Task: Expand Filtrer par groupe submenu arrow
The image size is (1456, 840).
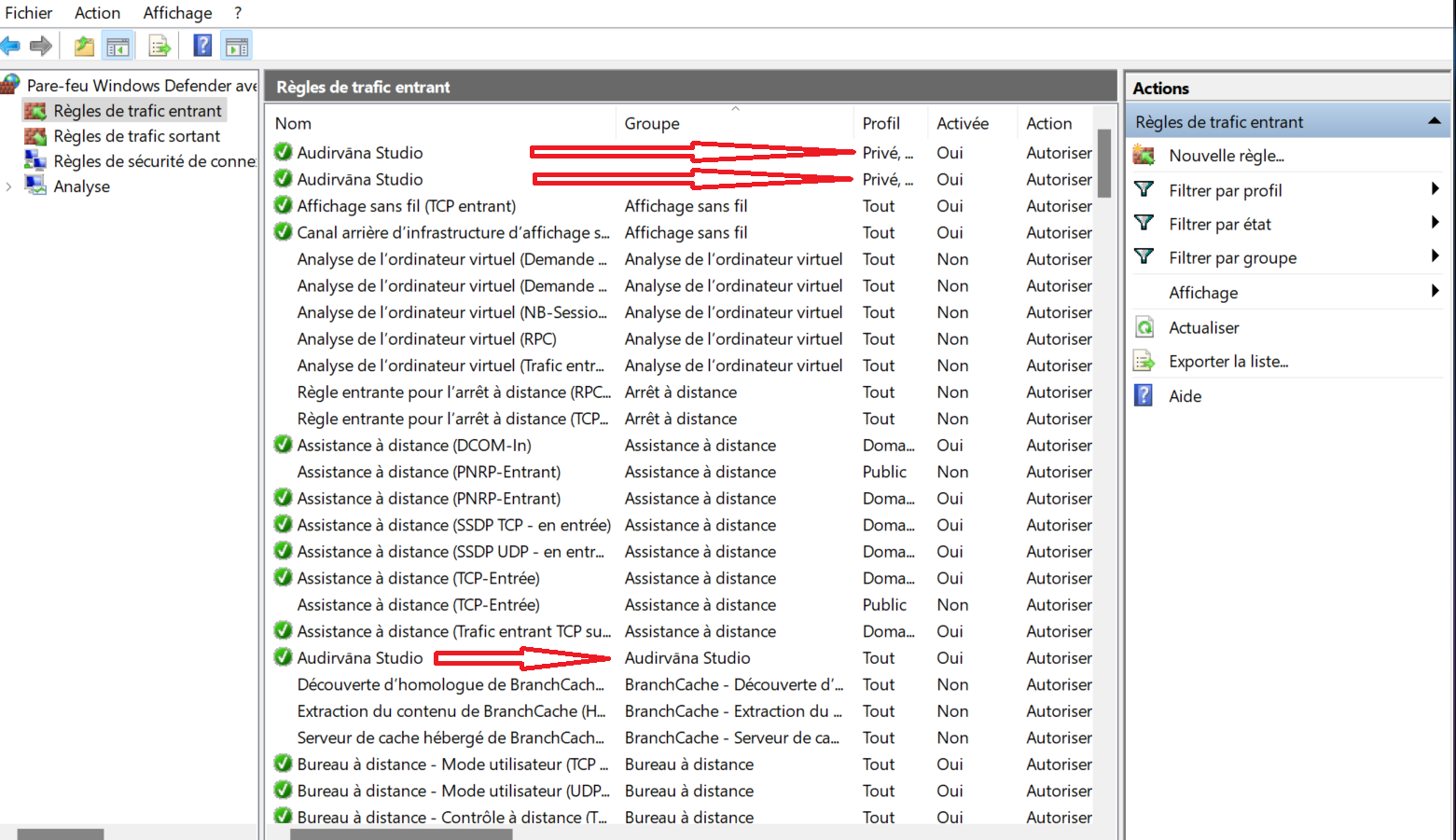Action: coord(1435,256)
